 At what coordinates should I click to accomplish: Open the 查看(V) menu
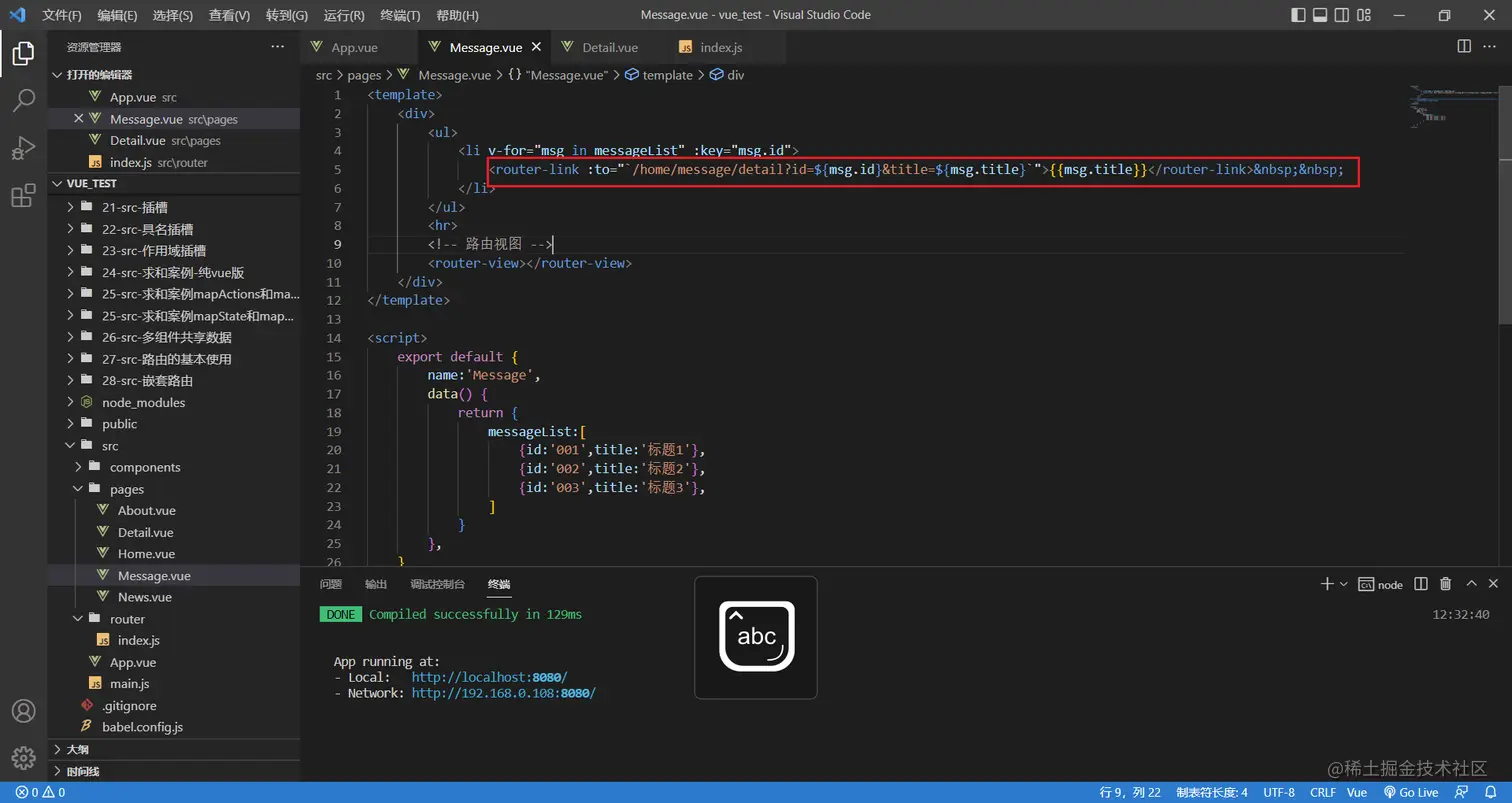(x=230, y=15)
